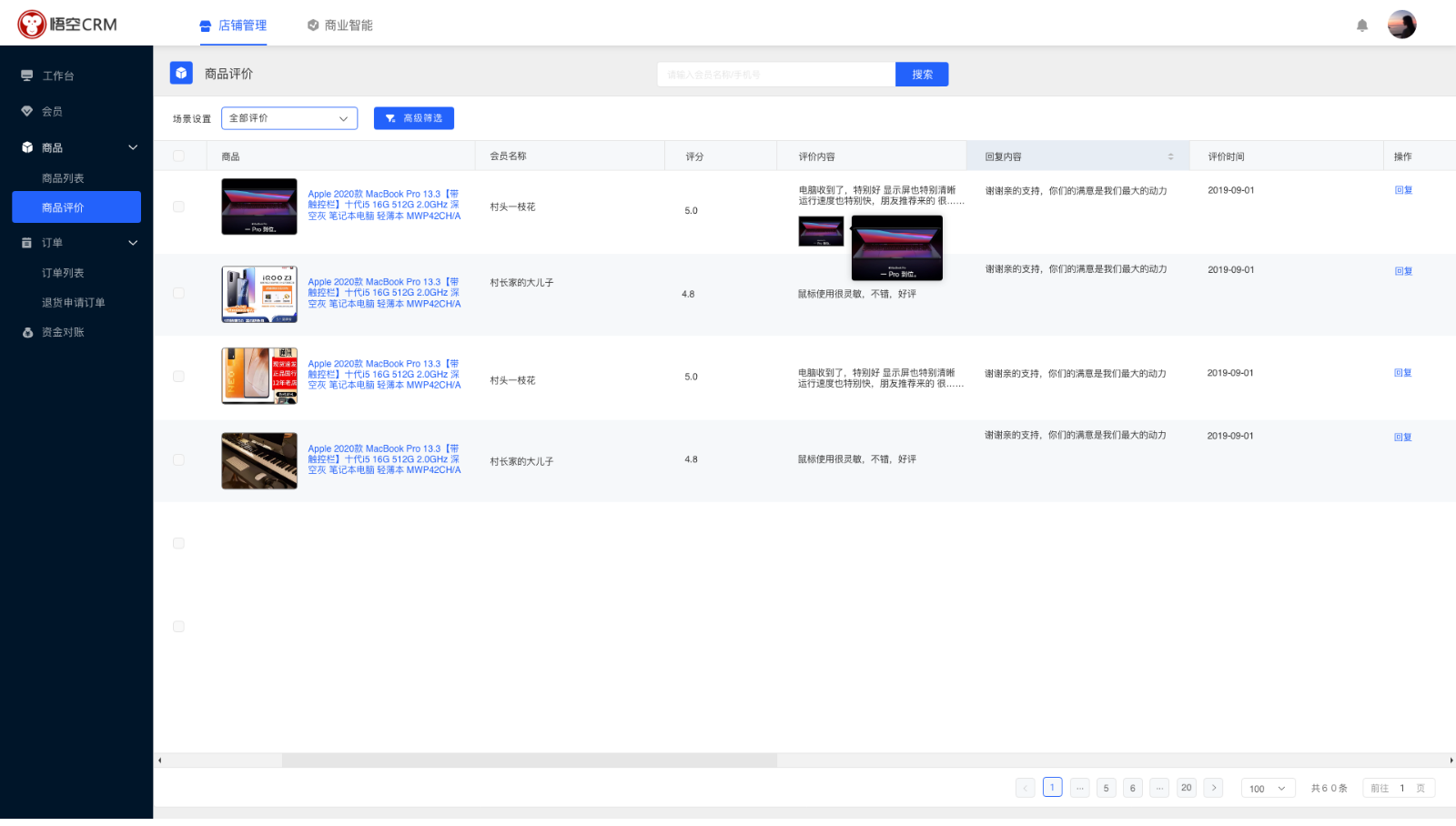
Task: Click the enlarged review image preview
Action: pyautogui.click(x=897, y=248)
